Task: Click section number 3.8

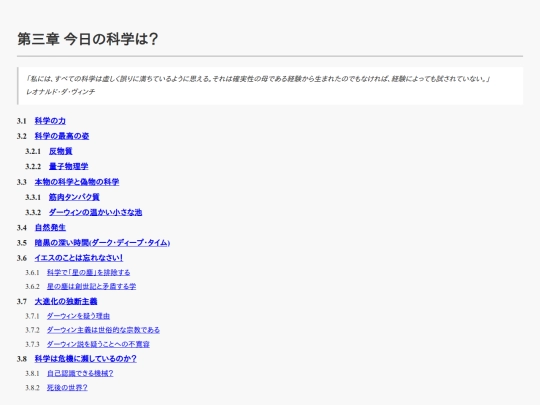Action: [22, 359]
